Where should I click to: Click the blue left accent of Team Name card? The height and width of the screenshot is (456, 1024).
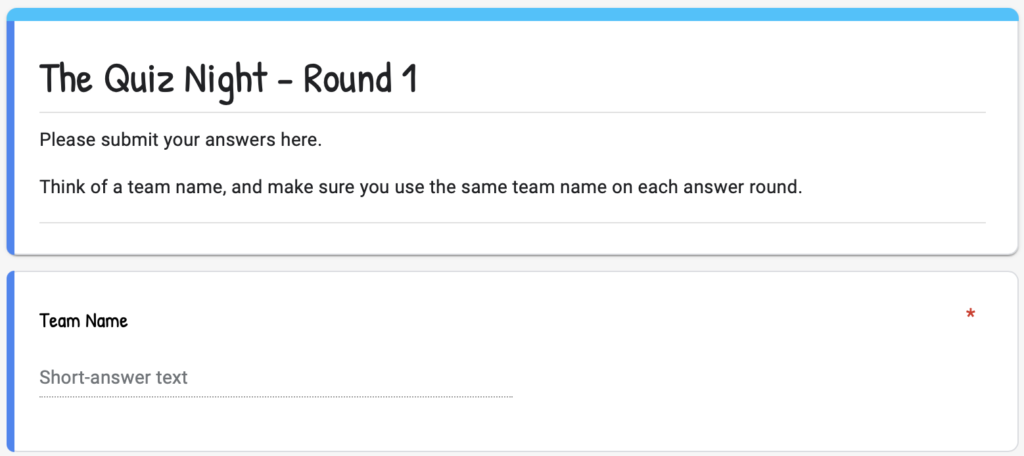tap(10, 360)
